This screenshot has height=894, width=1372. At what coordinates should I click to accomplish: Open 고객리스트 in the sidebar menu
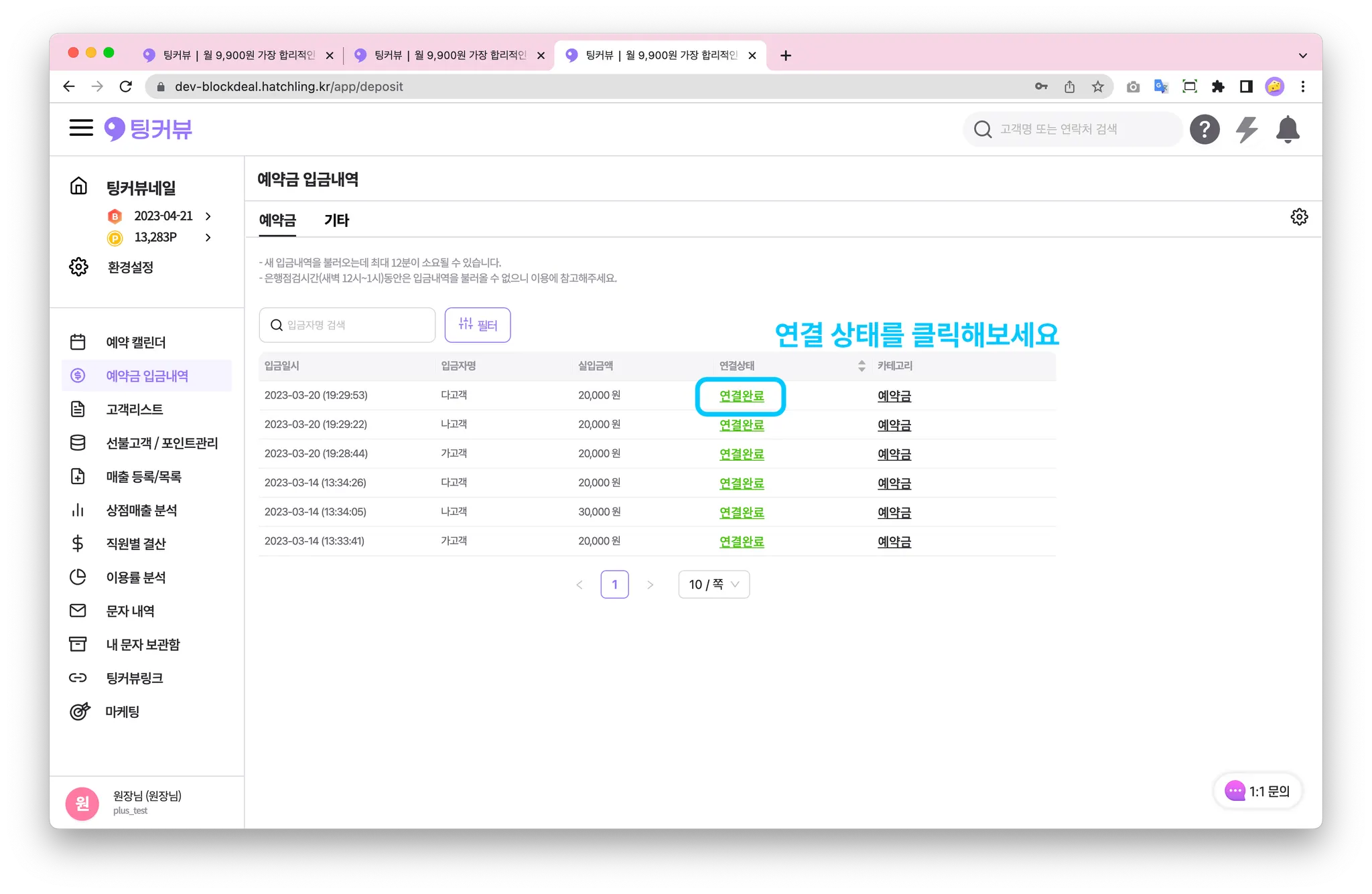[134, 409]
